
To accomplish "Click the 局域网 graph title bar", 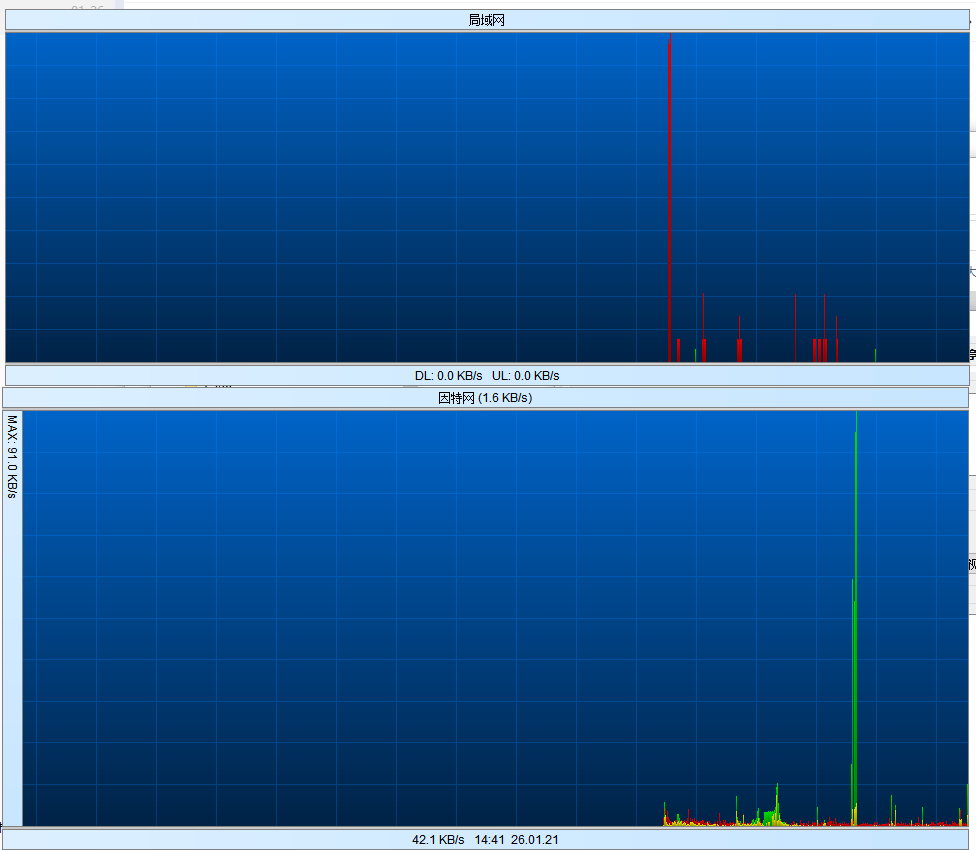I will [487, 20].
